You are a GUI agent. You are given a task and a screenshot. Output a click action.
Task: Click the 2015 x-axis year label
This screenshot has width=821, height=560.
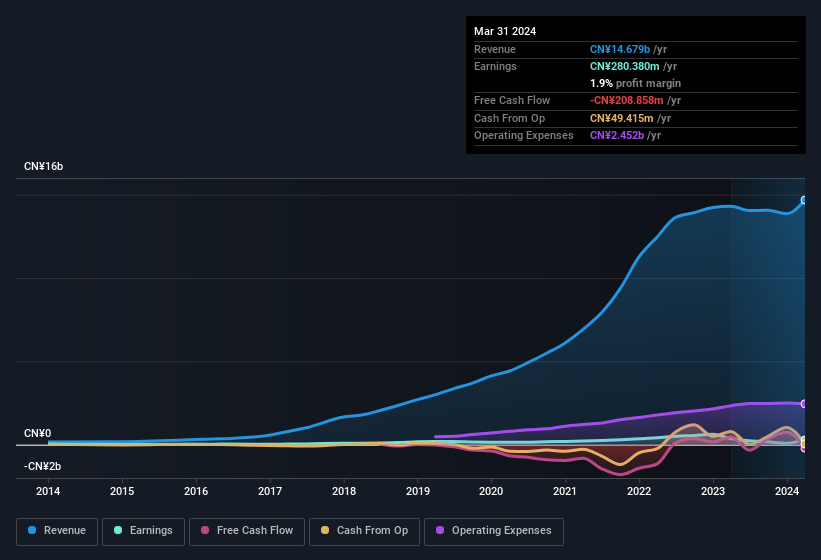point(122,491)
